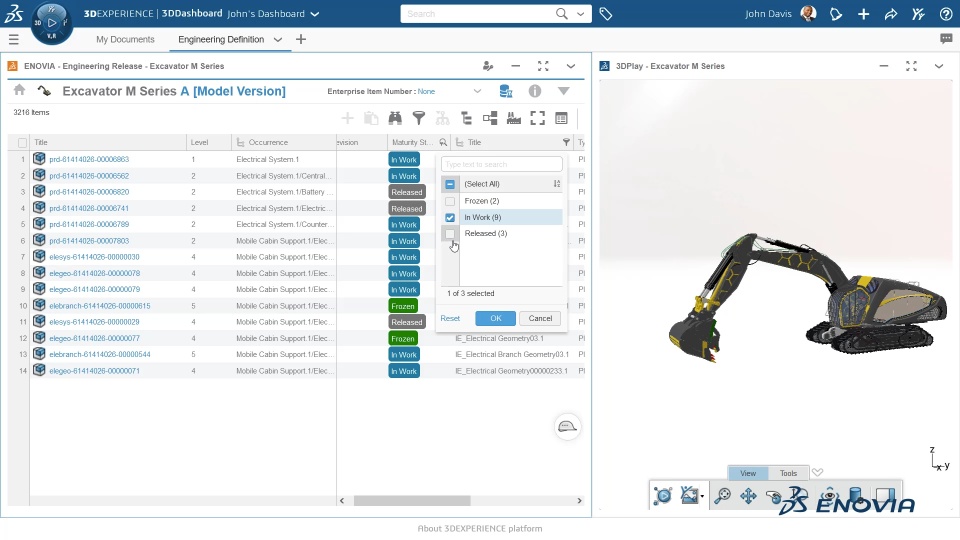Check the Released (3) filter option
960x540 pixels.
coord(450,233)
